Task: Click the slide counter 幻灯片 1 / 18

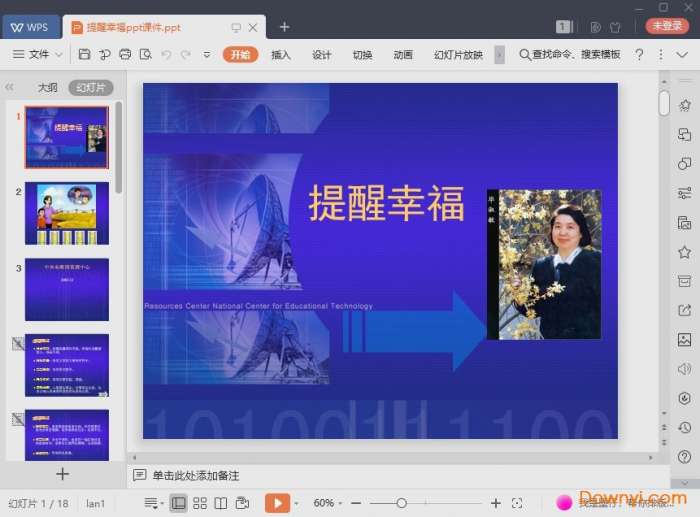Action: pos(38,504)
